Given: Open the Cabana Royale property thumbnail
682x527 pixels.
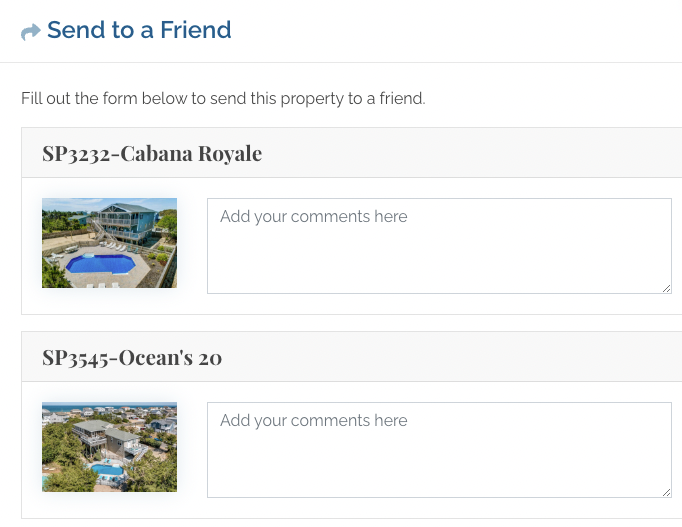Looking at the screenshot, I should (x=109, y=243).
